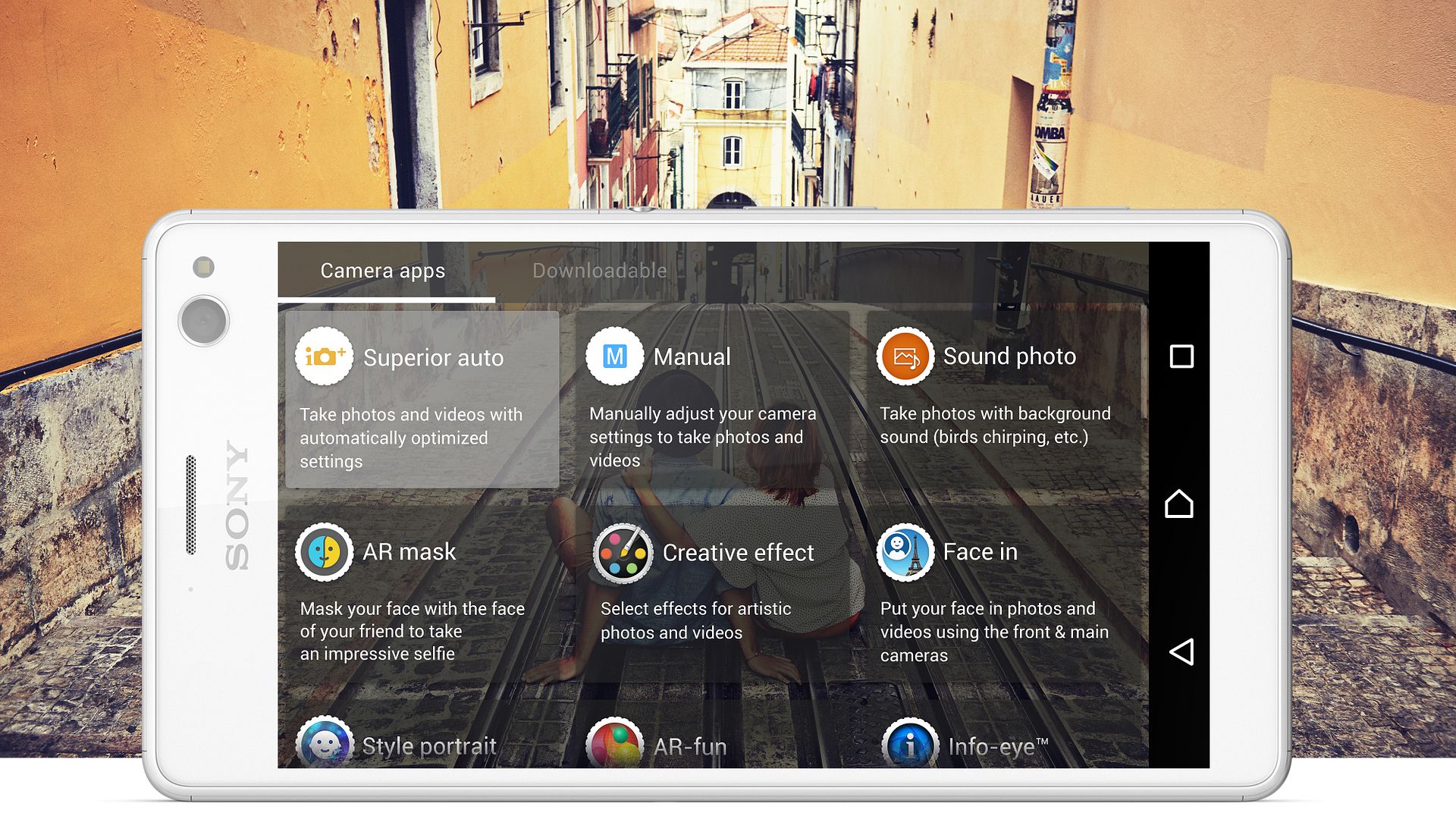Choose the Face in title
Screen dimensions: 1456x813
pos(980,551)
